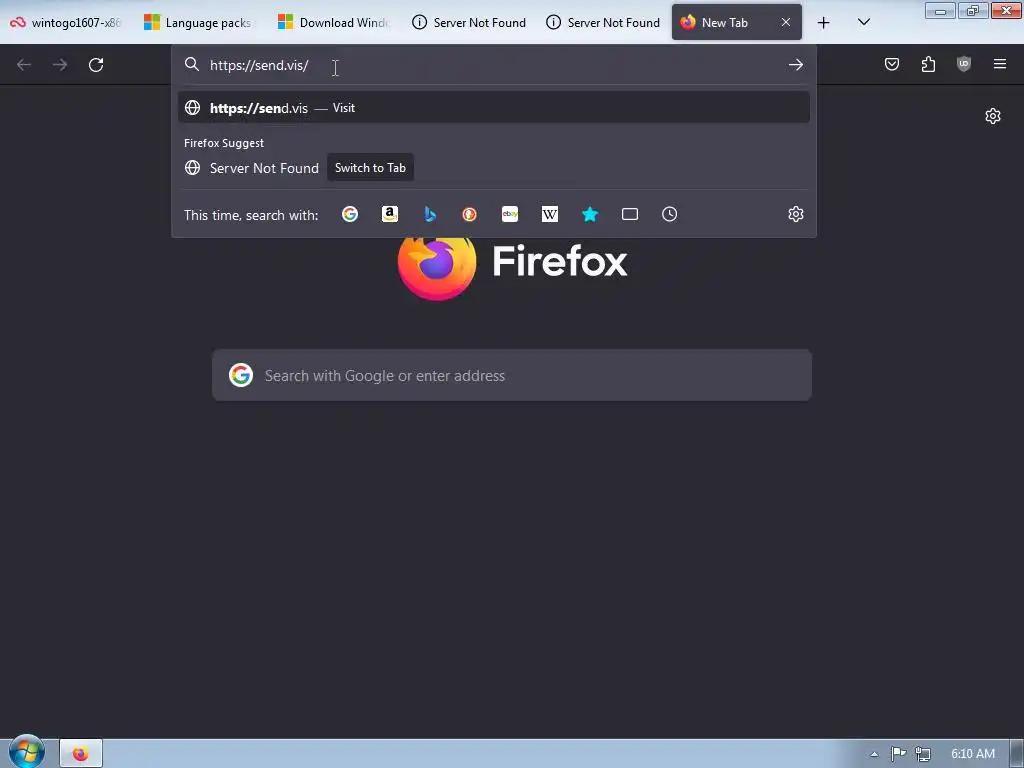Search bookmarks with the star icon

click(x=590, y=214)
